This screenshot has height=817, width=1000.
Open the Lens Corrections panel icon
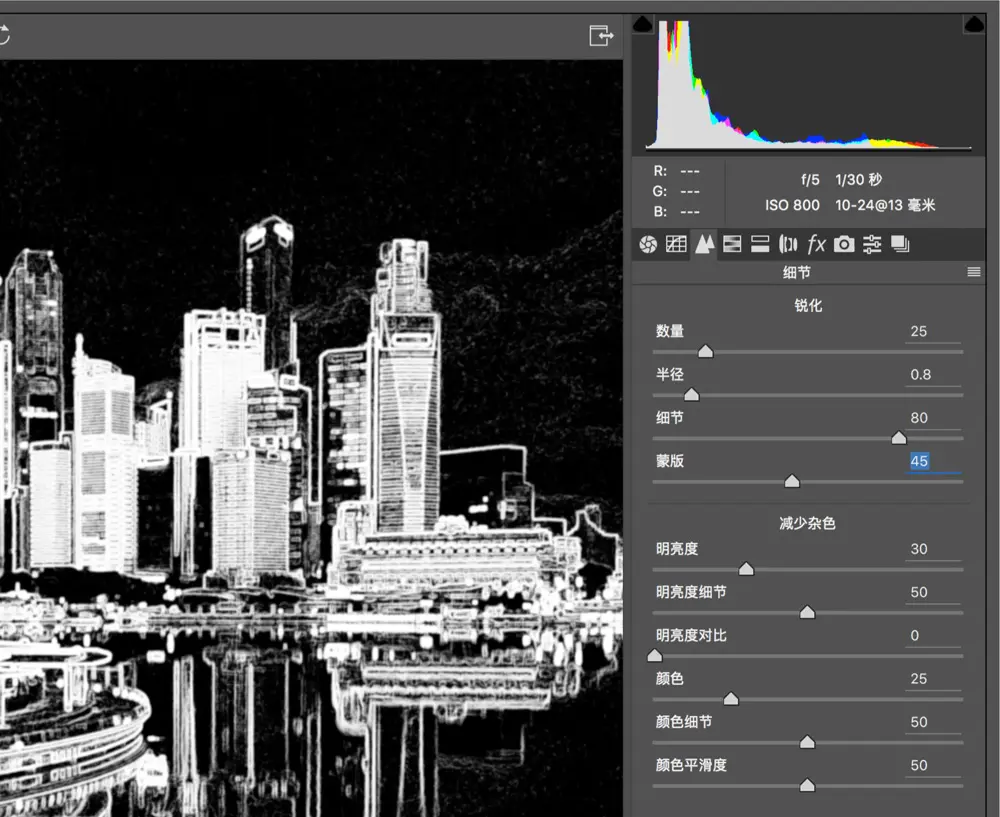pos(788,244)
